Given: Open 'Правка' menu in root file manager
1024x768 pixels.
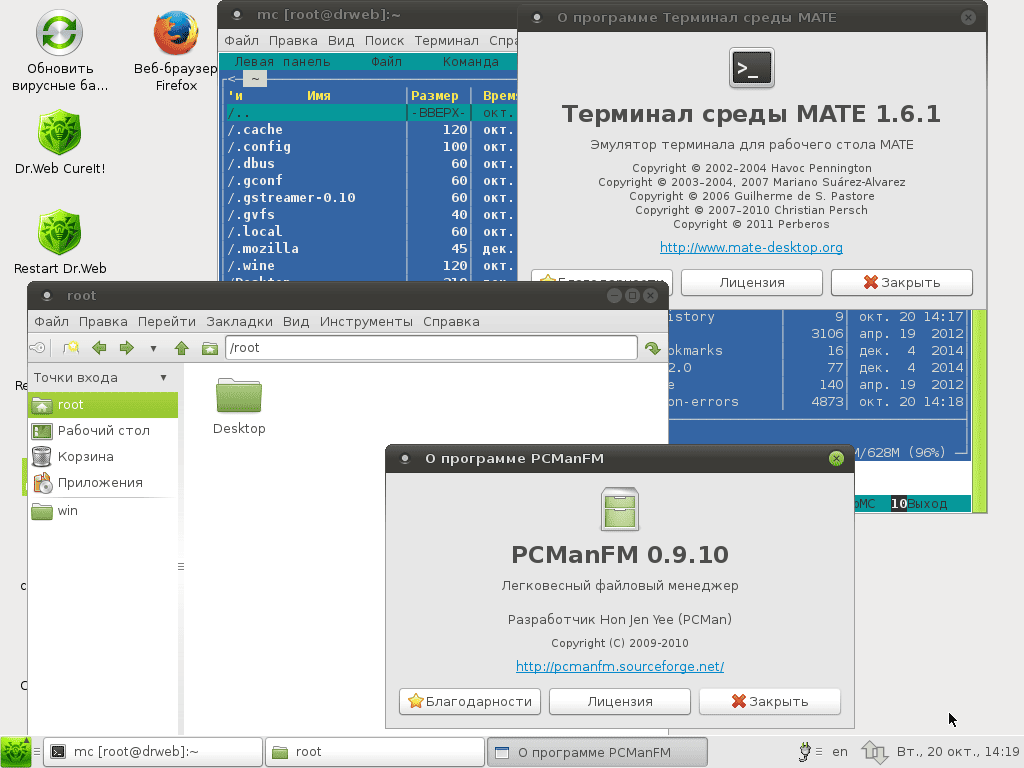Looking at the screenshot, I should [103, 321].
